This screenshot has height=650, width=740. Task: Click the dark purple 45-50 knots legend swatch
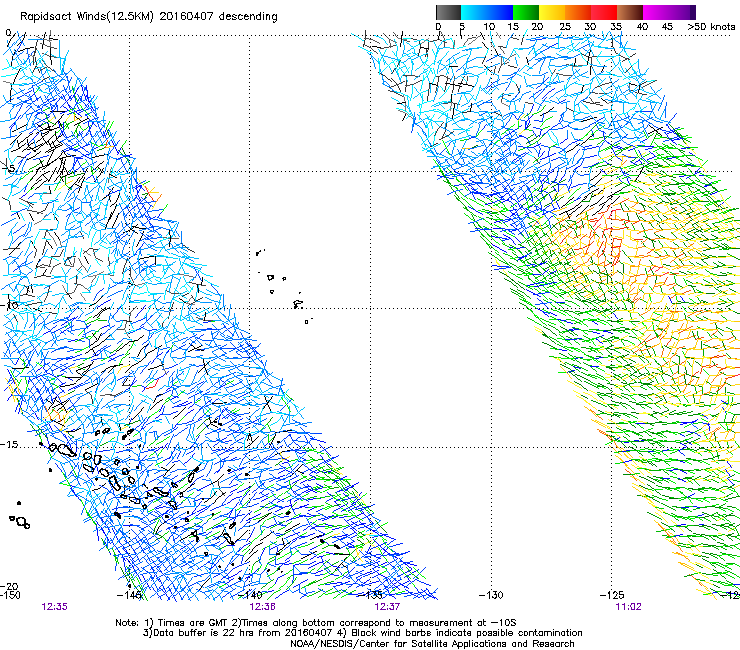tap(682, 12)
